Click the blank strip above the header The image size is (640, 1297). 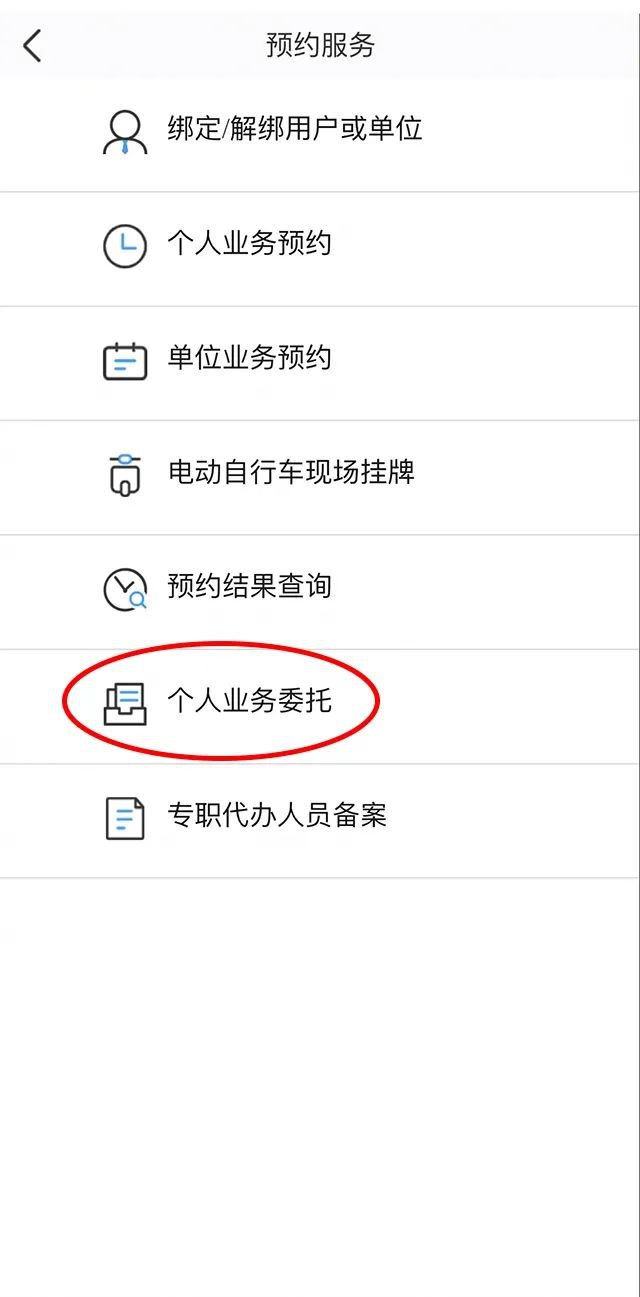[320, 6]
